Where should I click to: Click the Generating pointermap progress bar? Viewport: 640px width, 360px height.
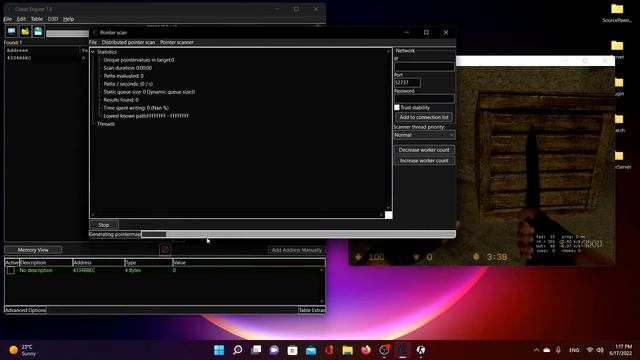pos(298,234)
